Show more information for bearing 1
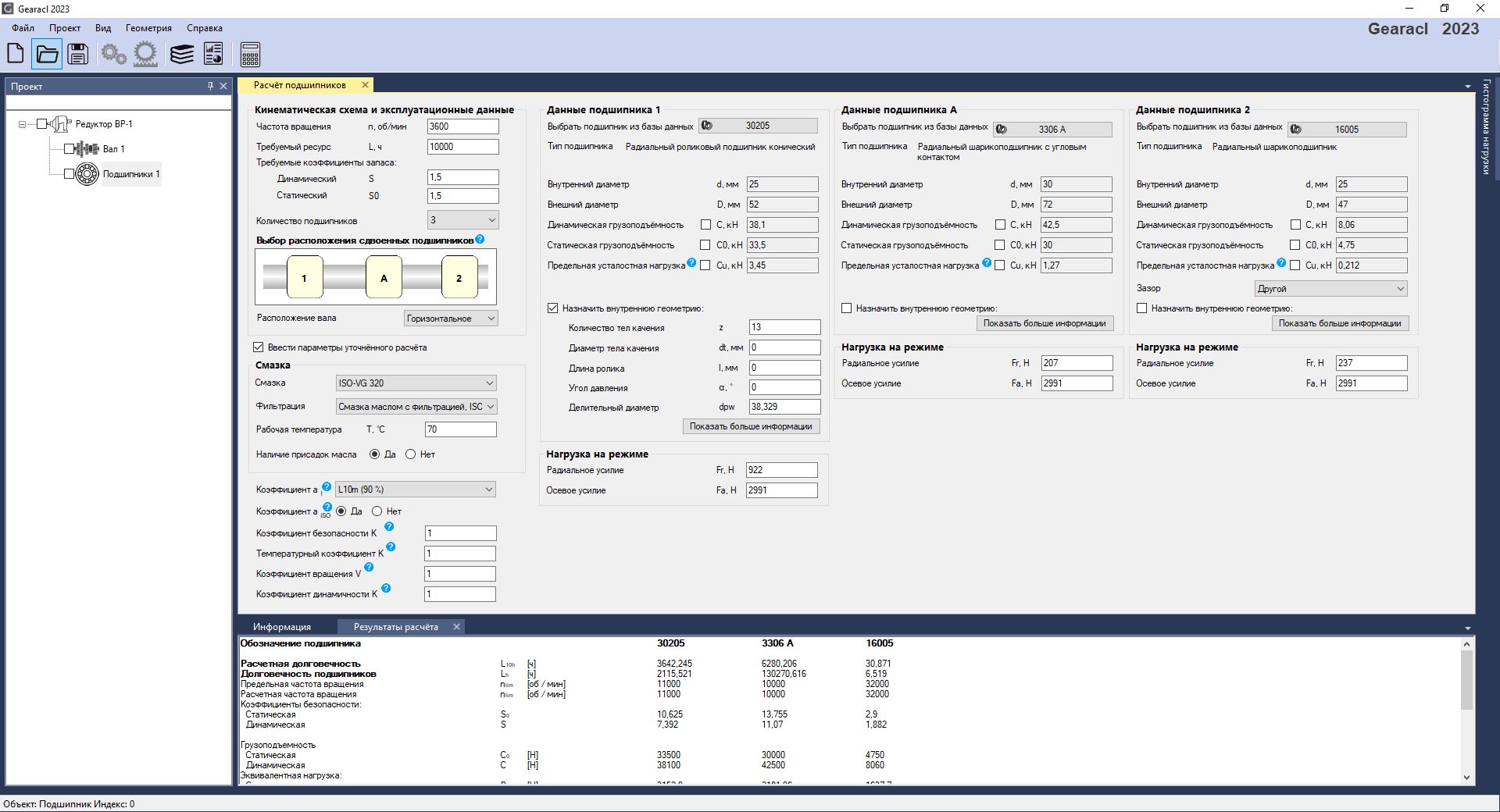Screen dimensions: 1500x812 click(751, 426)
